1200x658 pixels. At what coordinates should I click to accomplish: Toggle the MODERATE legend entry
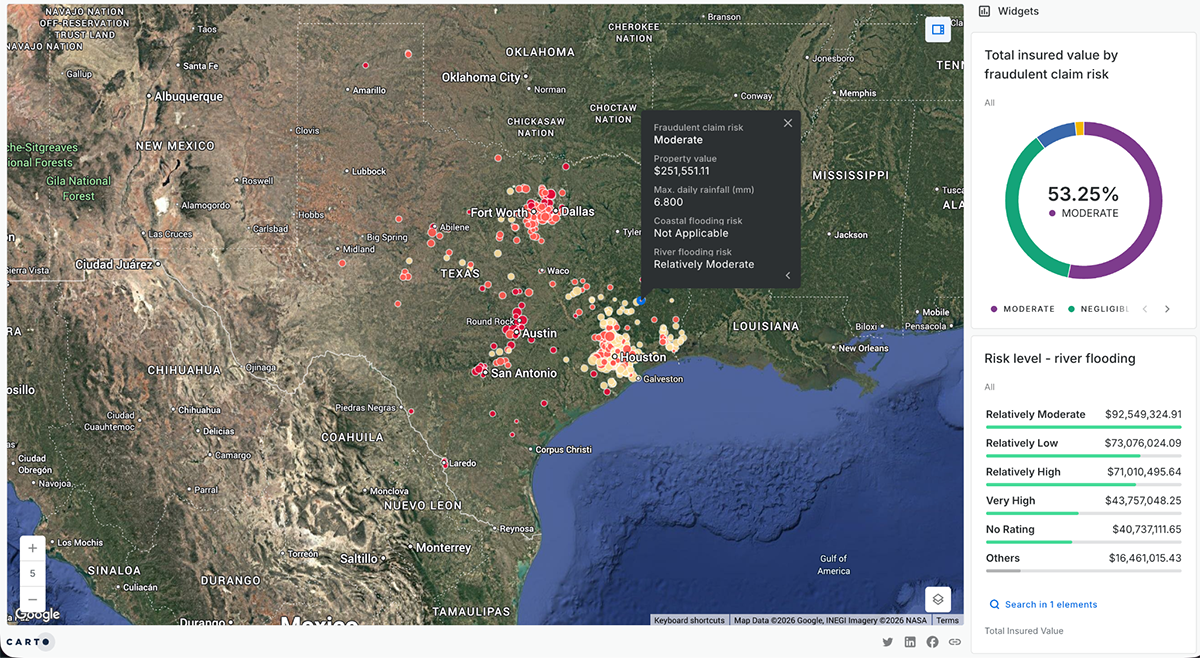1022,309
